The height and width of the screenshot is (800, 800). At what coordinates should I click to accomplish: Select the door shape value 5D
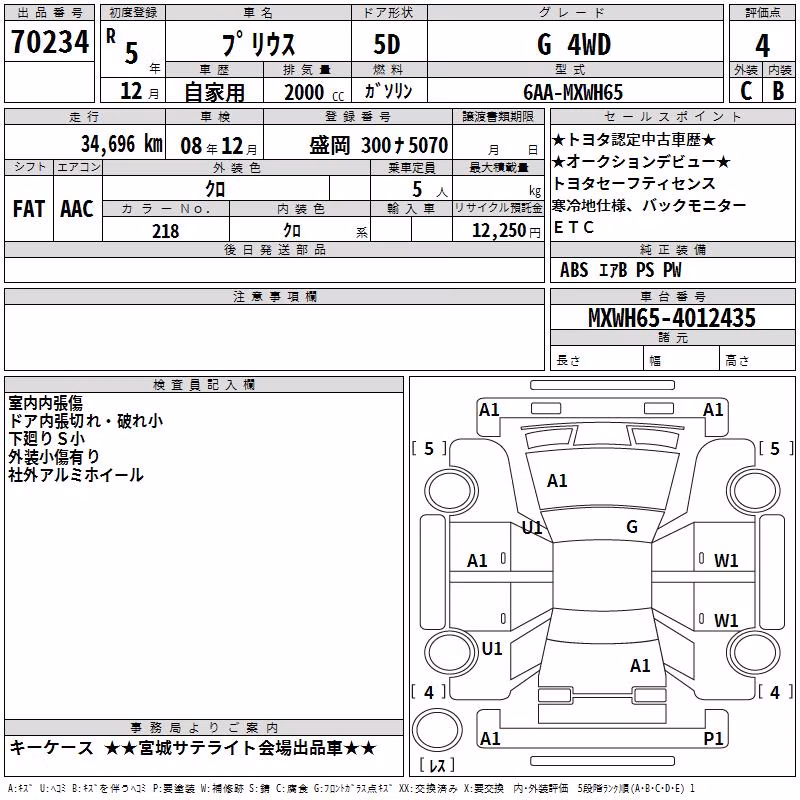coord(387,44)
